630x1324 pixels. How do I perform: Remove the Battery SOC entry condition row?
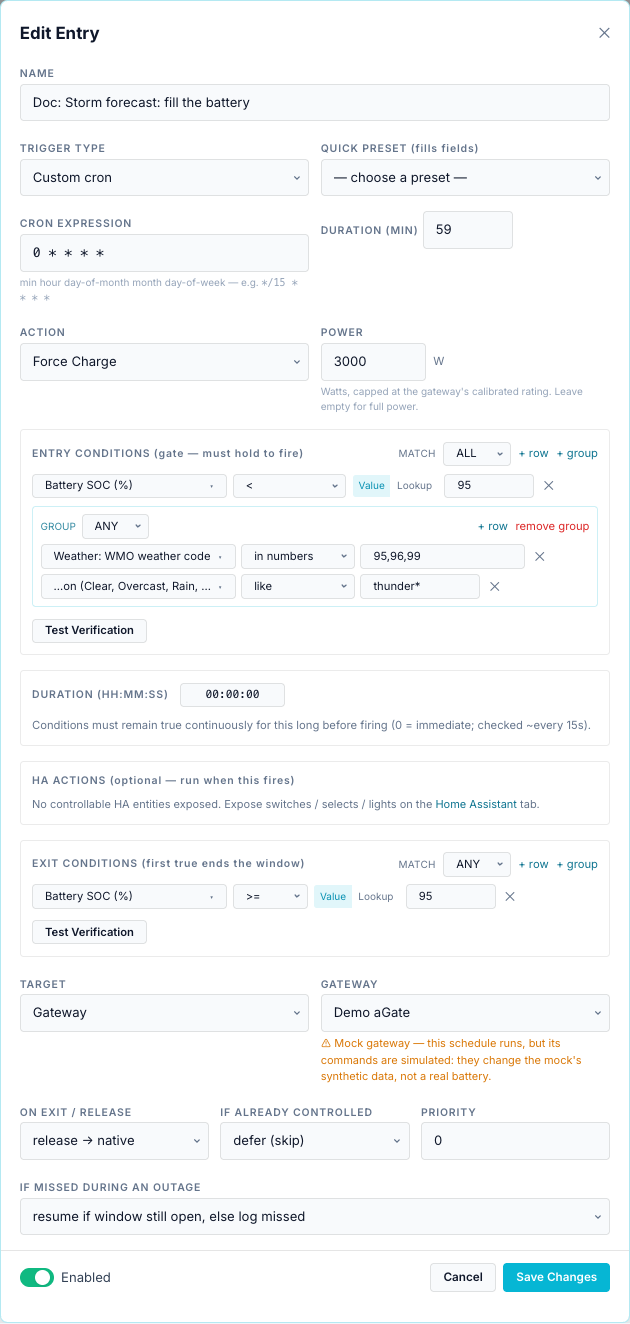click(x=548, y=486)
